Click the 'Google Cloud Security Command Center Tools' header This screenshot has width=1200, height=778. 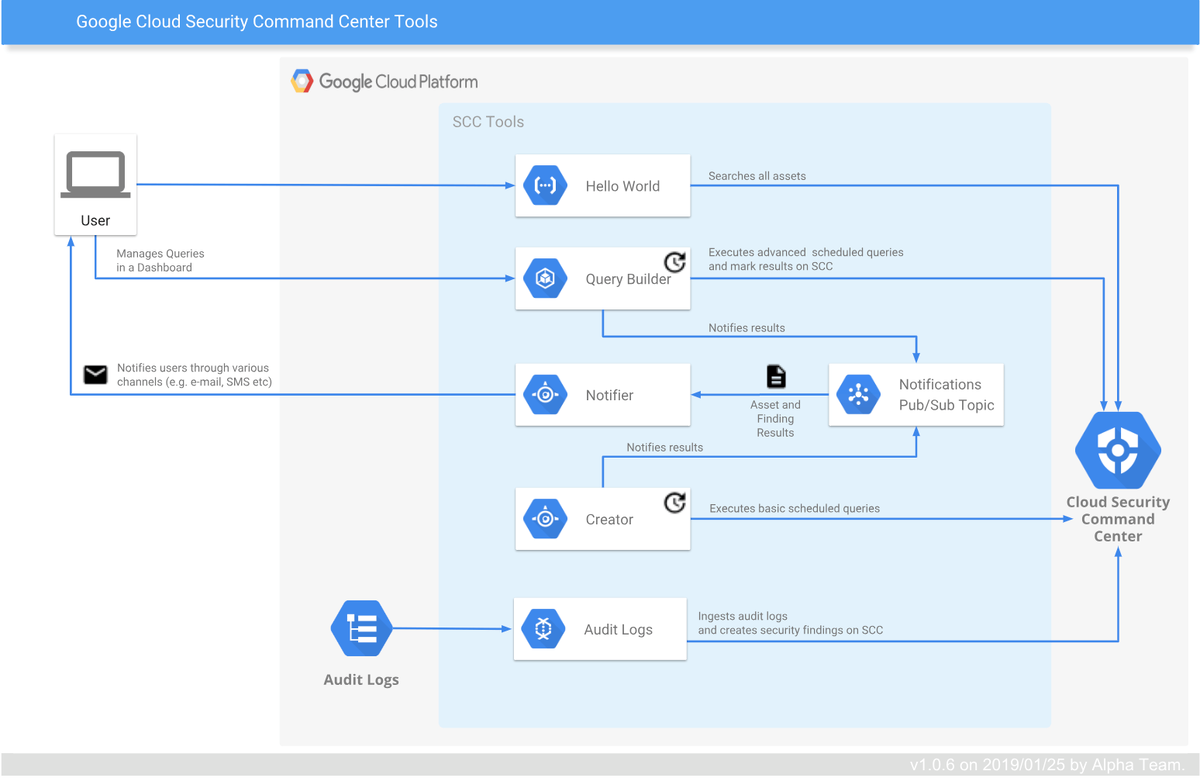pyautogui.click(x=257, y=21)
